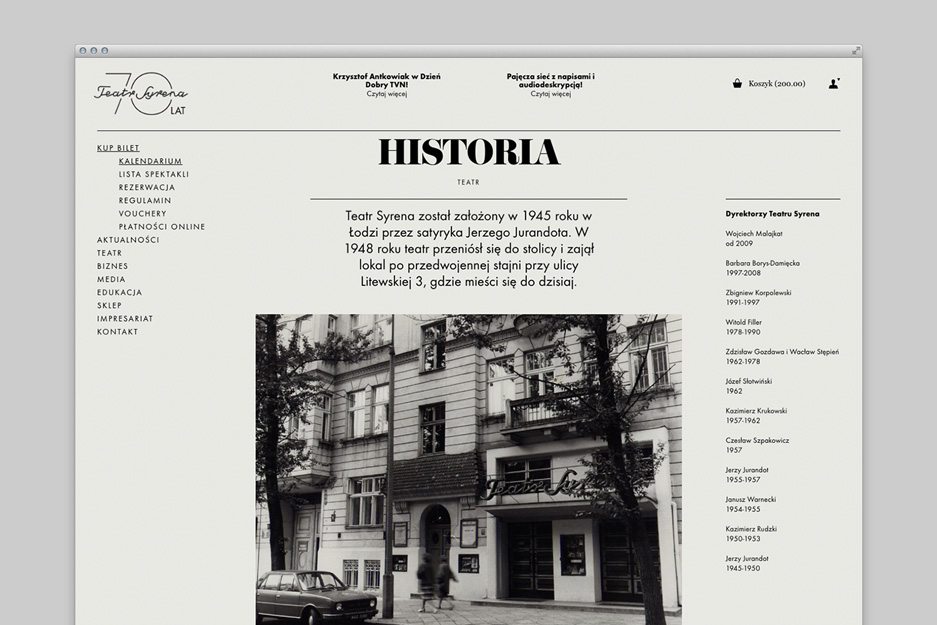
Task: Open the shopping basket icon
Action: 737,84
